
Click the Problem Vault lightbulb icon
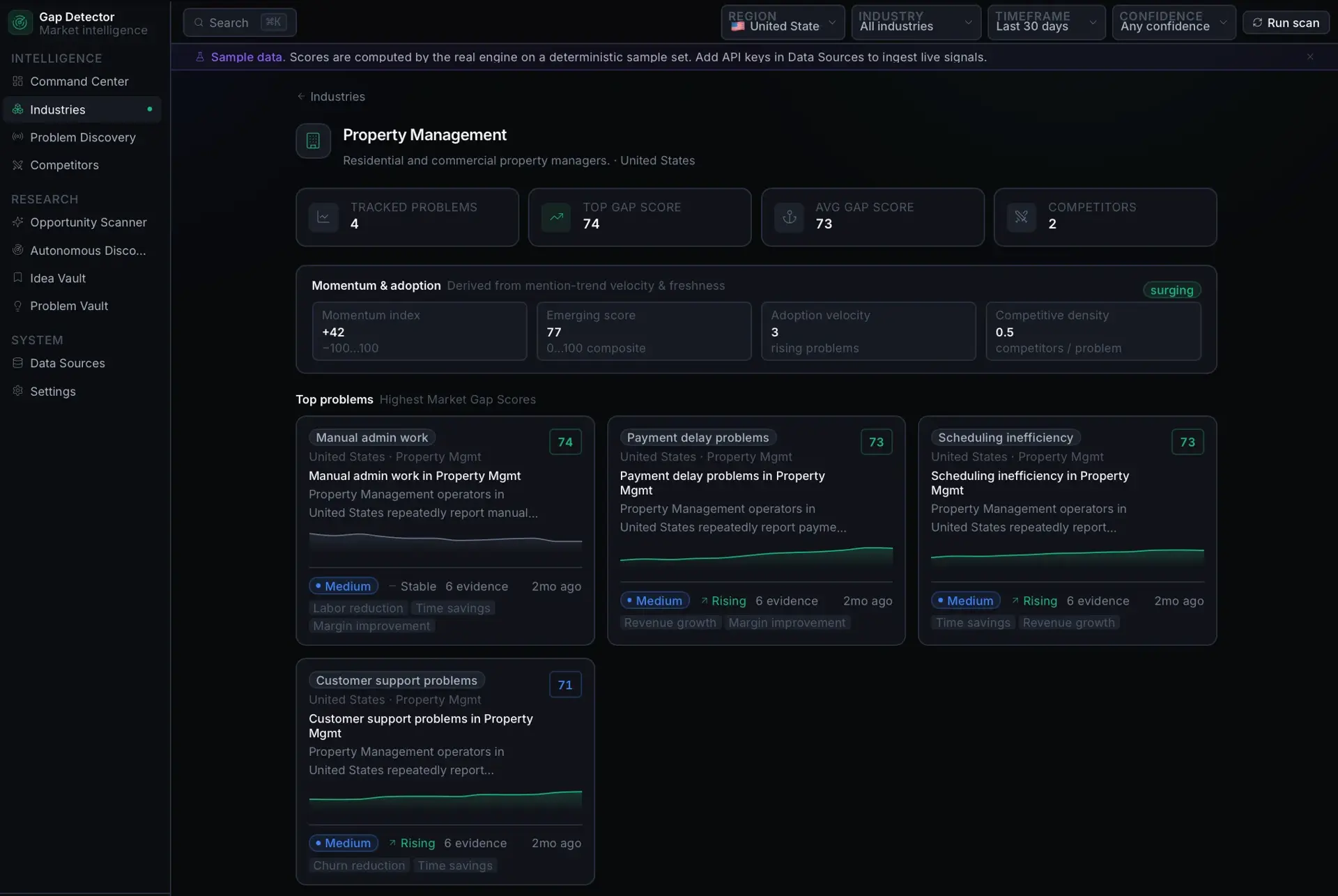tap(18, 306)
